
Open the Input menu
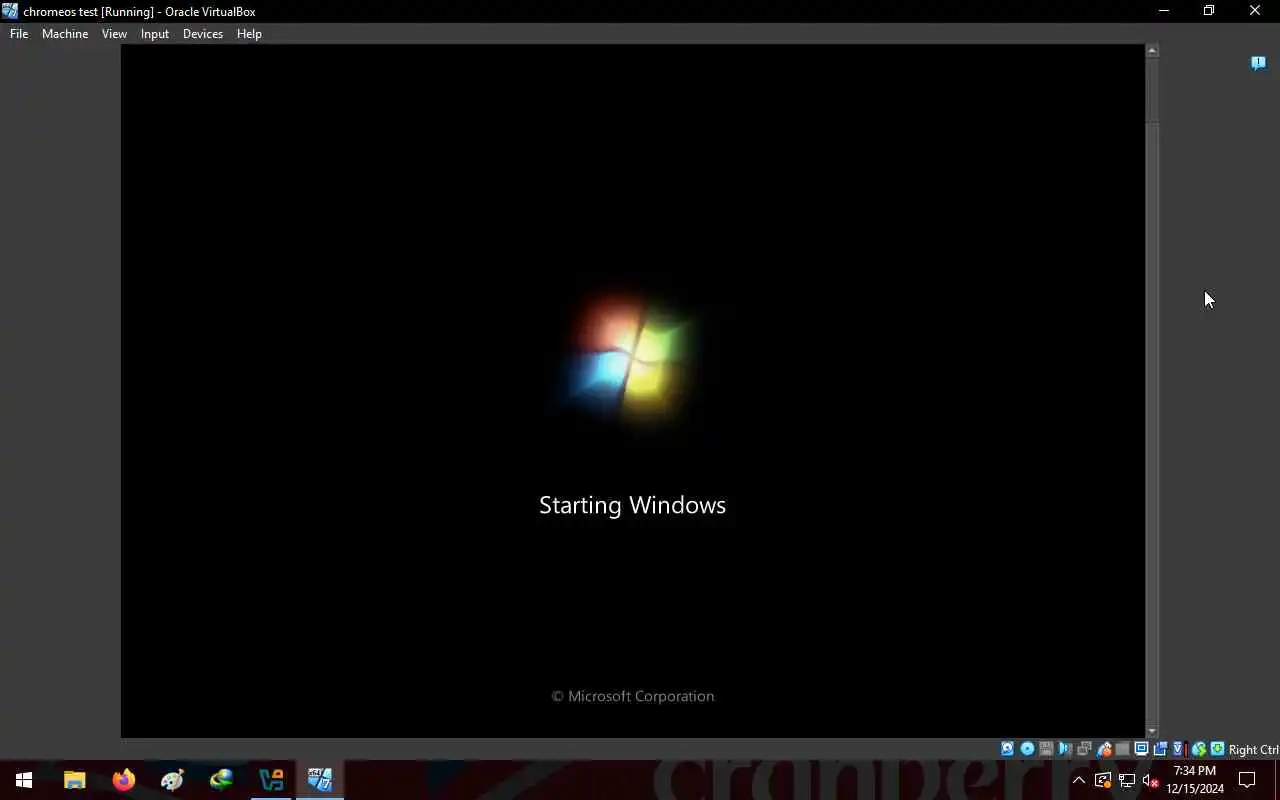(x=155, y=33)
